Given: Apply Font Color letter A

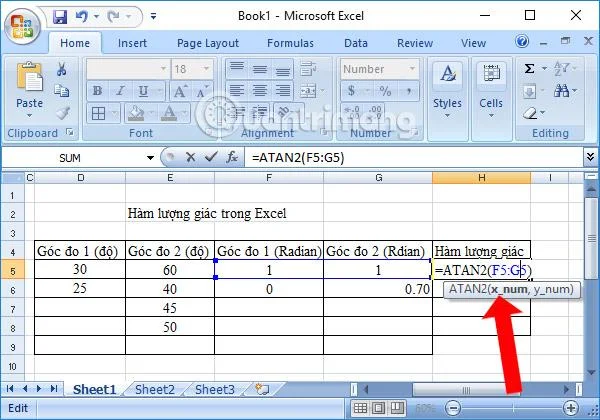Looking at the screenshot, I should pyautogui.click(x=169, y=113).
